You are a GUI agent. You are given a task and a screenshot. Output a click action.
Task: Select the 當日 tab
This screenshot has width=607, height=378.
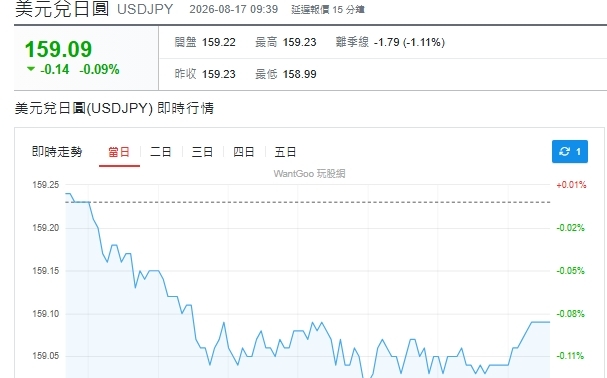(x=119, y=152)
